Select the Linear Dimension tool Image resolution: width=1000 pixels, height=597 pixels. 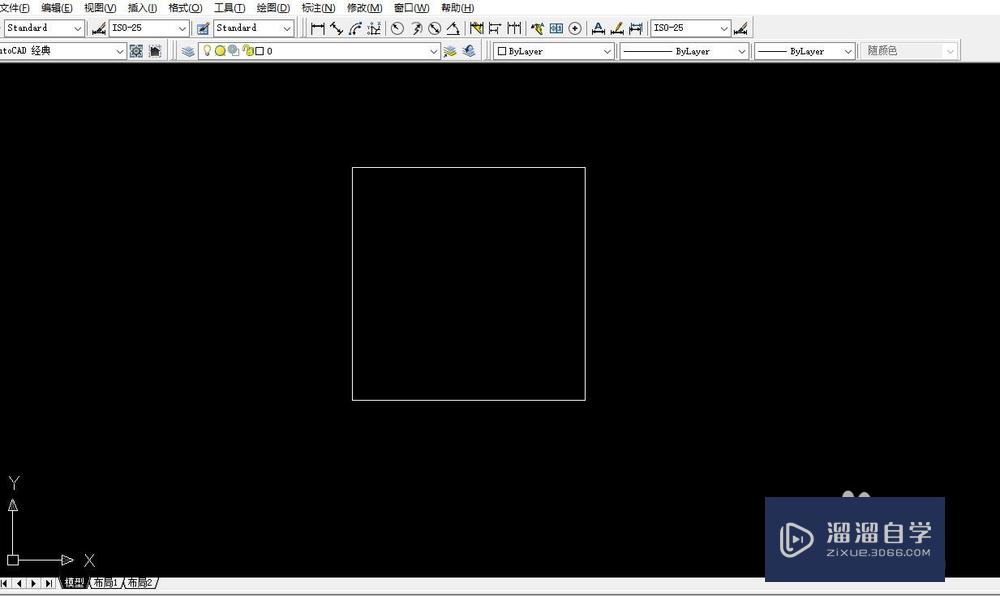[x=316, y=28]
